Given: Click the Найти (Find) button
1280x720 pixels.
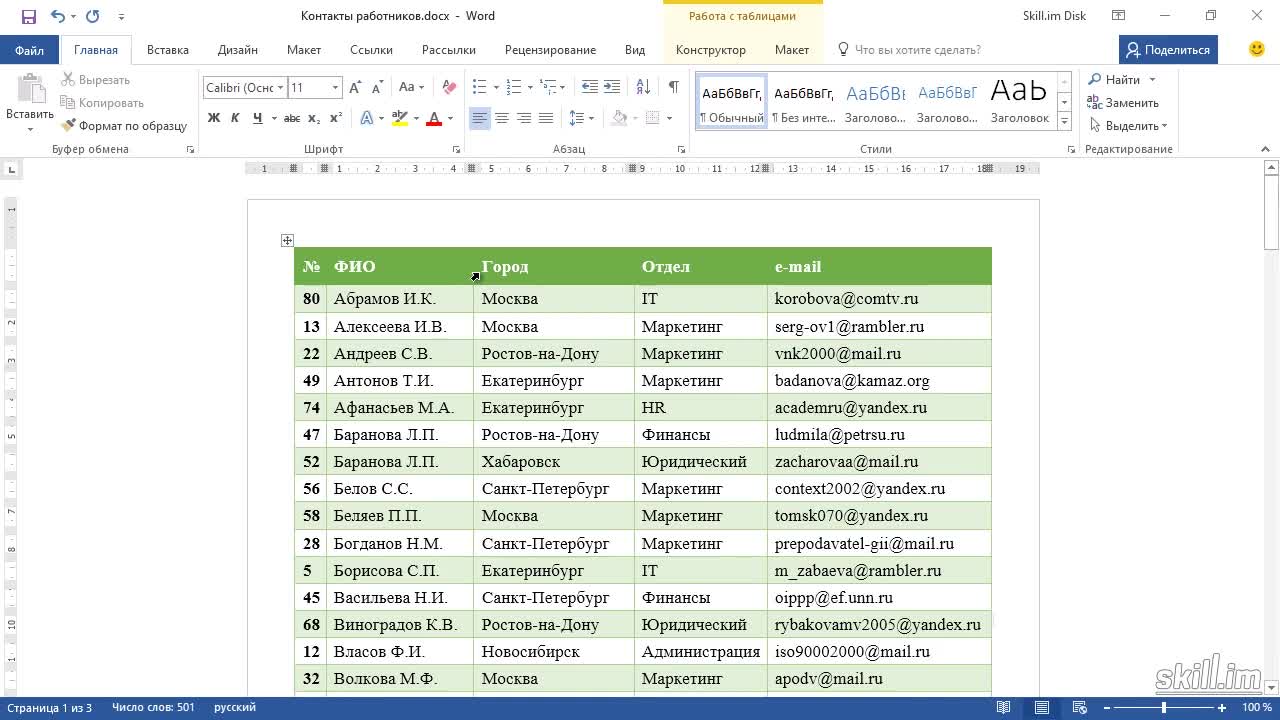Looking at the screenshot, I should [x=1114, y=80].
